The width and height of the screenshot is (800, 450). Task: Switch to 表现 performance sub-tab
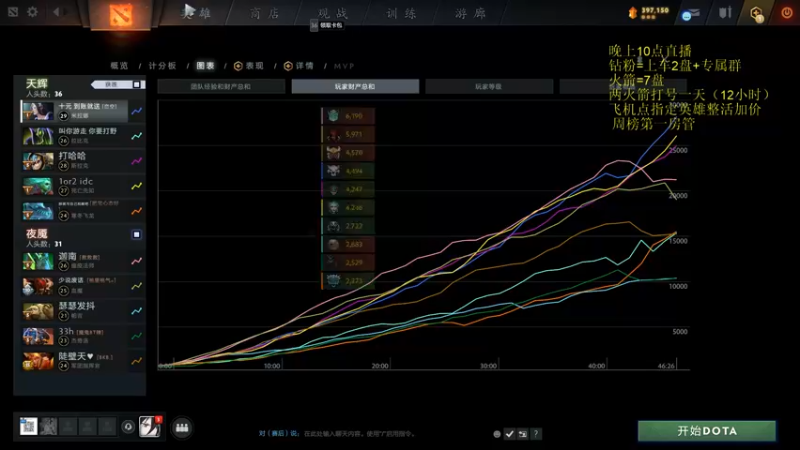pyautogui.click(x=249, y=66)
